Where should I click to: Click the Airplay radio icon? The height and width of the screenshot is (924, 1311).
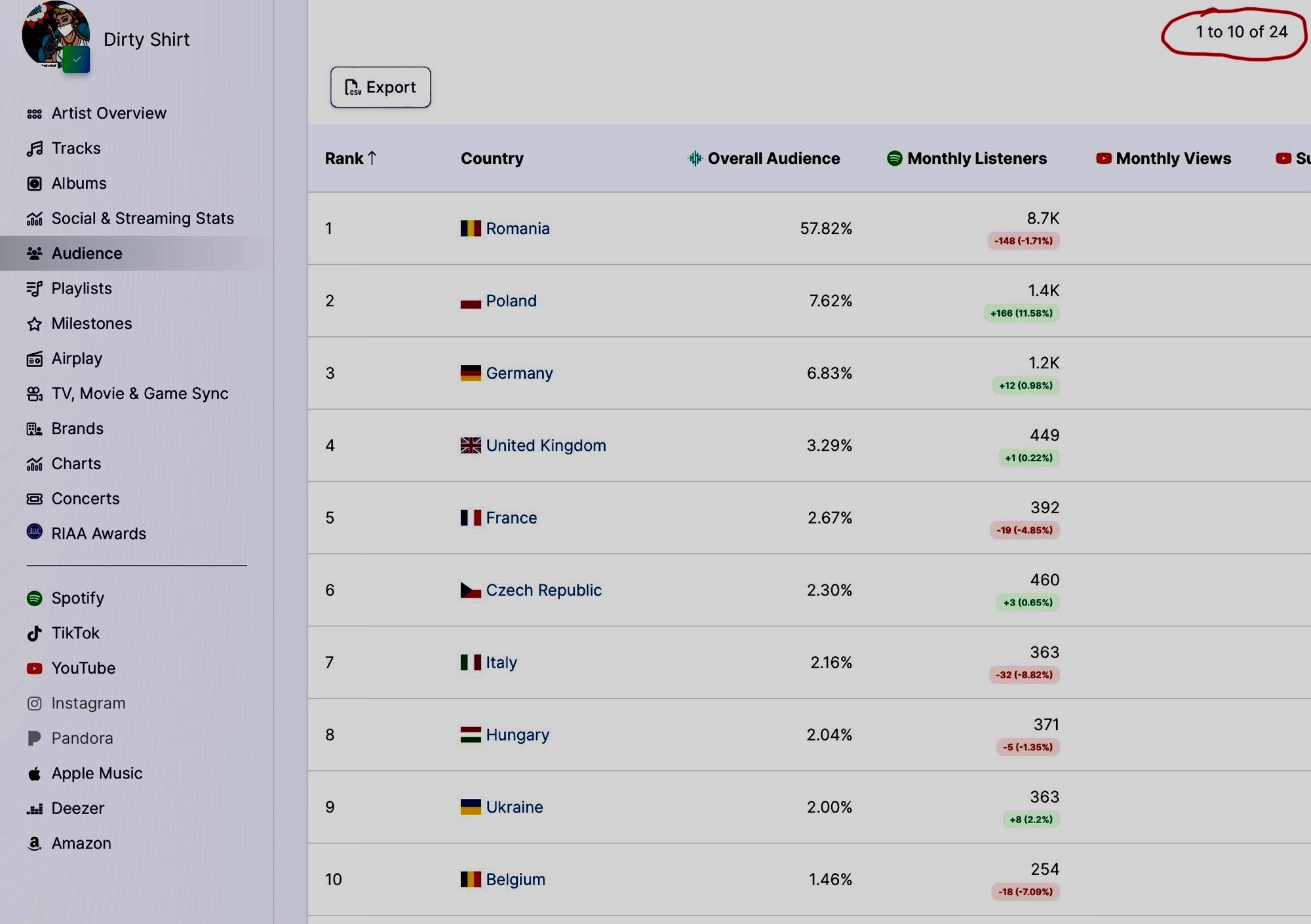tap(34, 359)
